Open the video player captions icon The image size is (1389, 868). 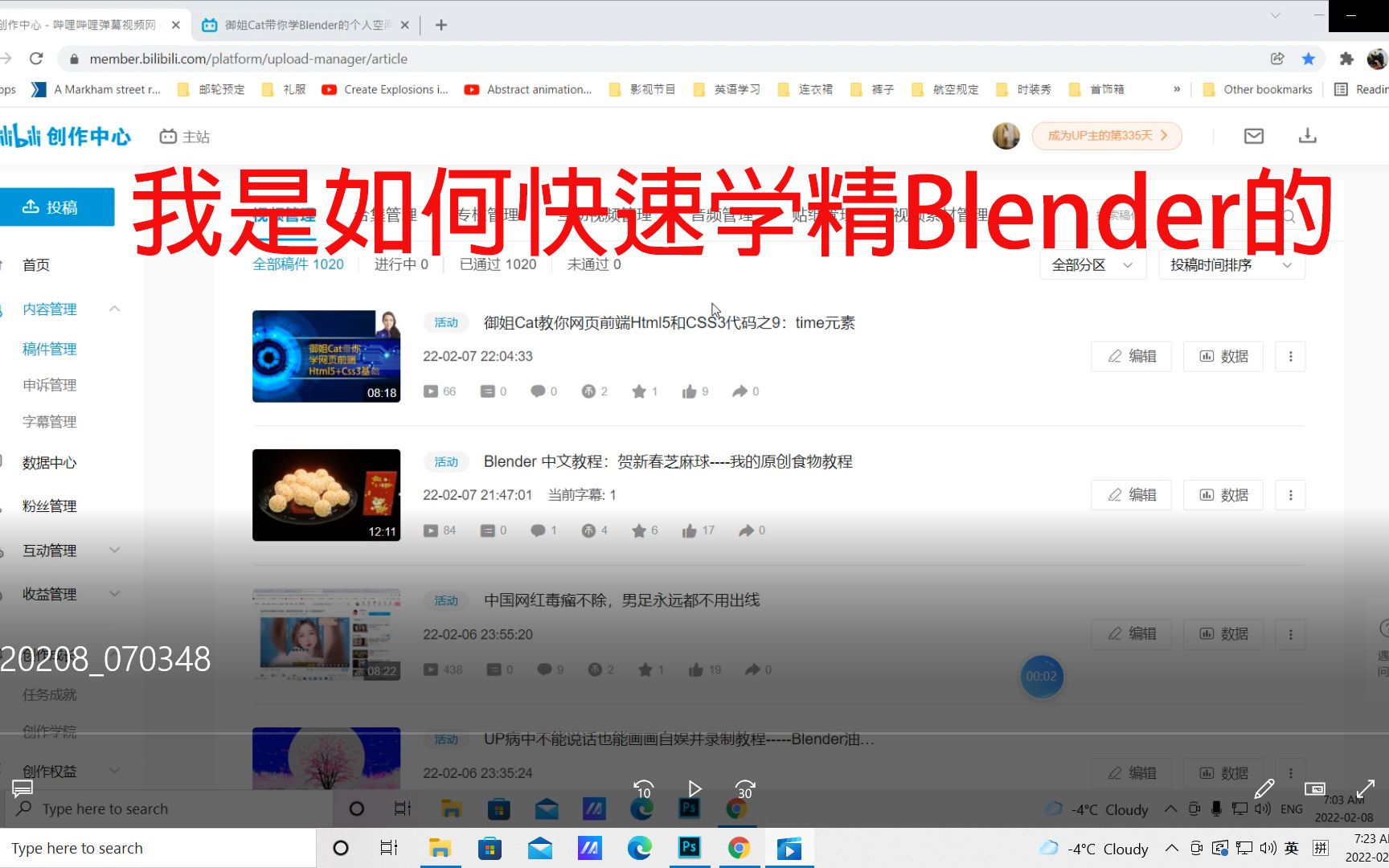[x=23, y=788]
